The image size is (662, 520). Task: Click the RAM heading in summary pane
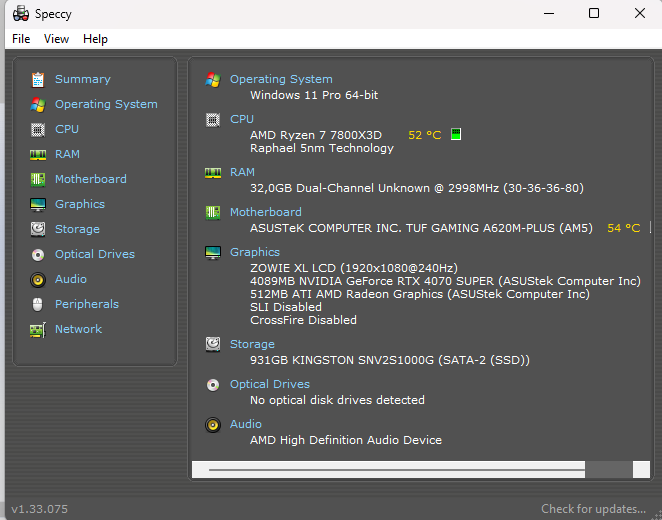(x=242, y=172)
